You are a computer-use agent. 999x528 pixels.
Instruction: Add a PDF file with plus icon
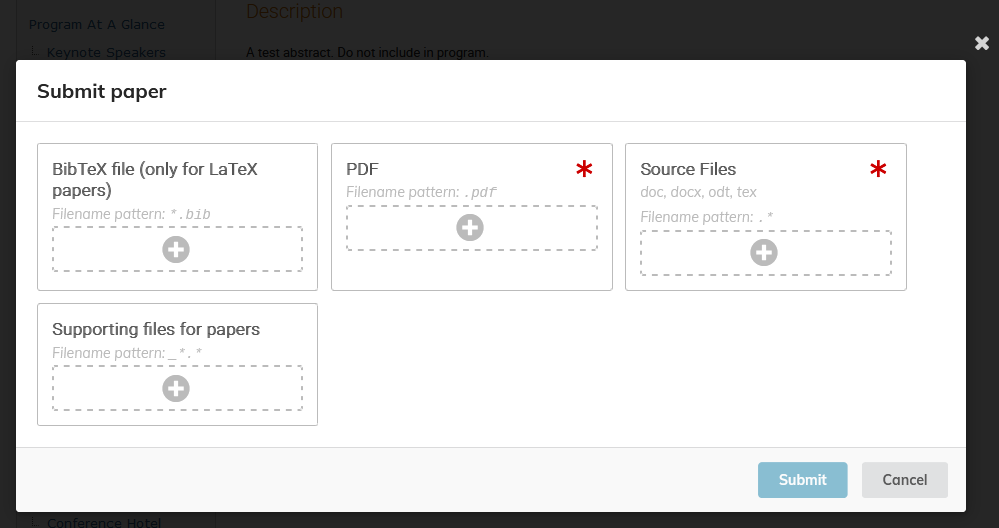coord(470,227)
